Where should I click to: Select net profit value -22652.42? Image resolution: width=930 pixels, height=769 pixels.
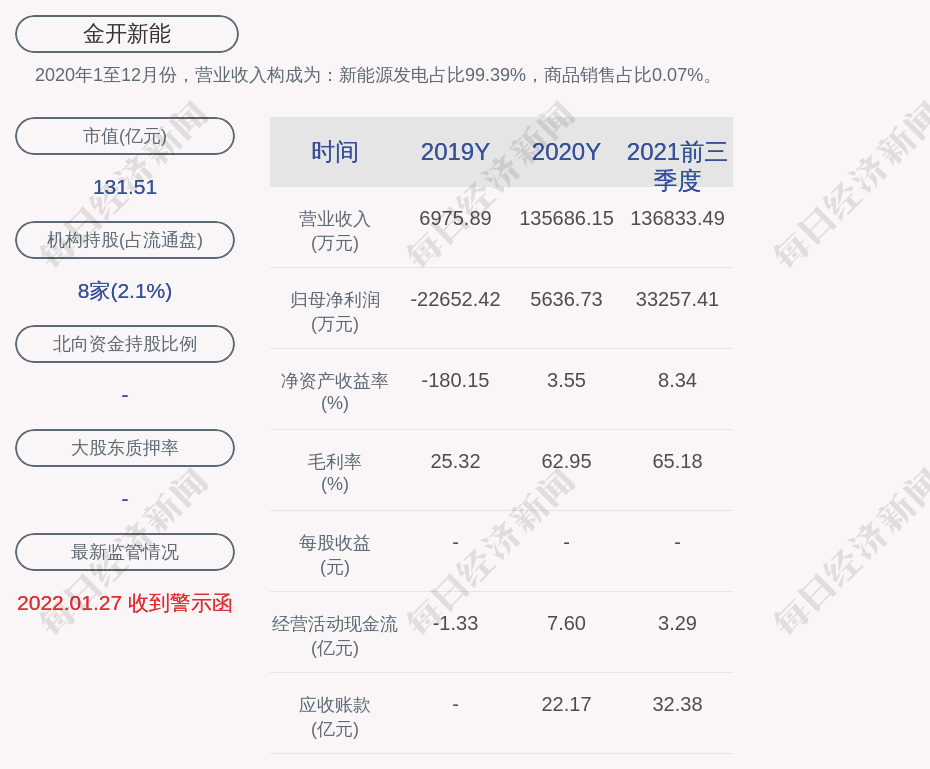456,299
